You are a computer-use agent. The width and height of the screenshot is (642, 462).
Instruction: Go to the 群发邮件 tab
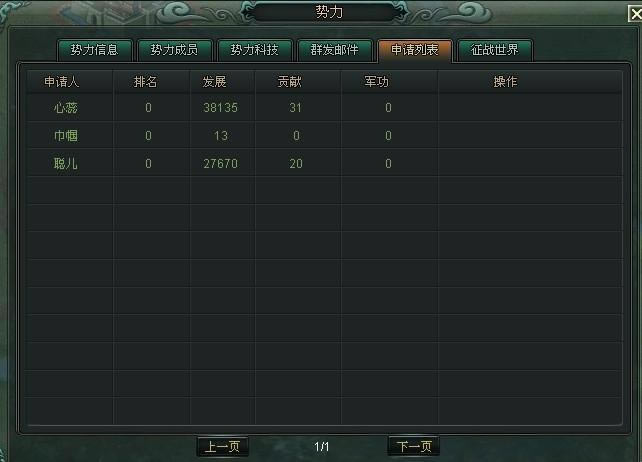[335, 50]
